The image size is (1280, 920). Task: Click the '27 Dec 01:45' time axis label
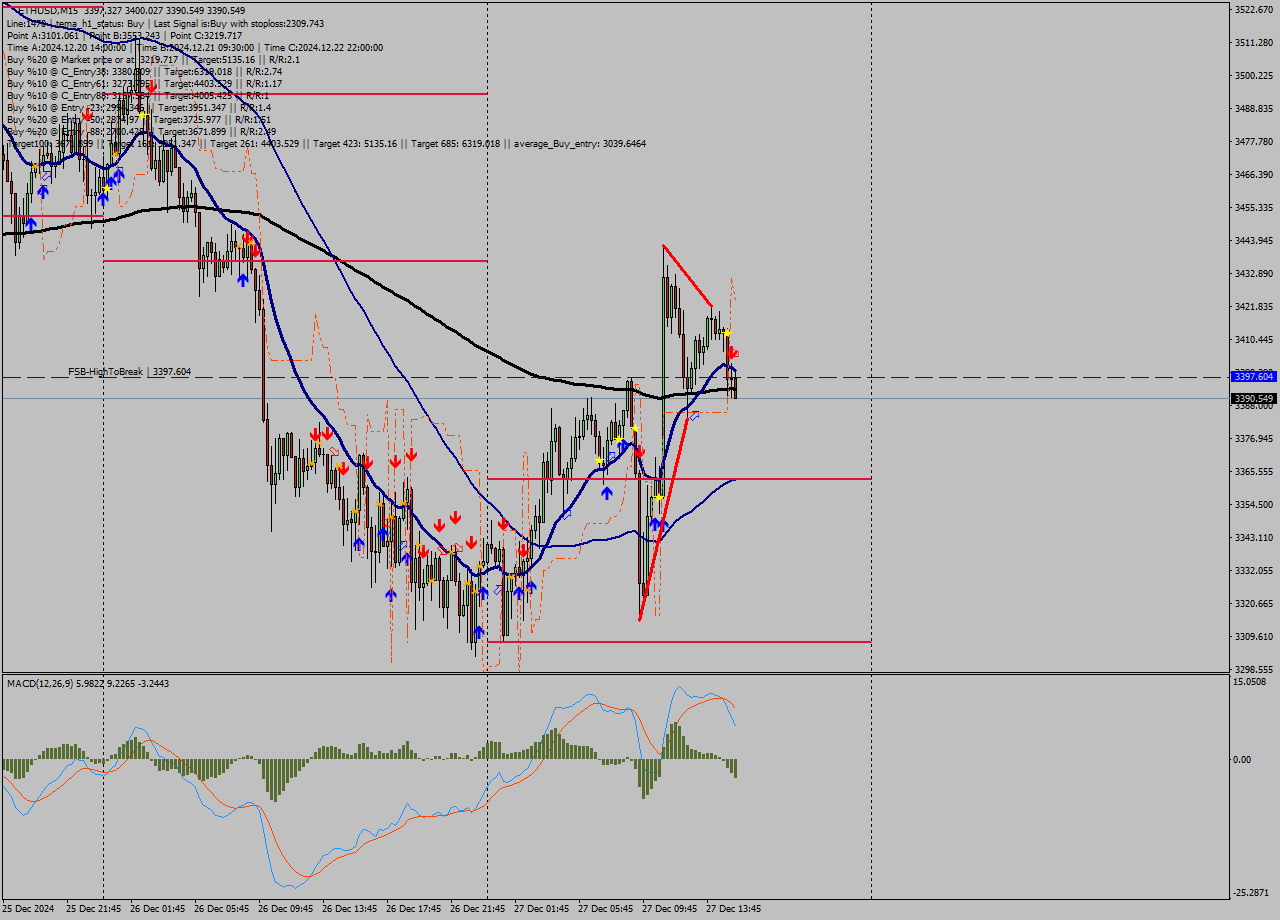click(542, 909)
